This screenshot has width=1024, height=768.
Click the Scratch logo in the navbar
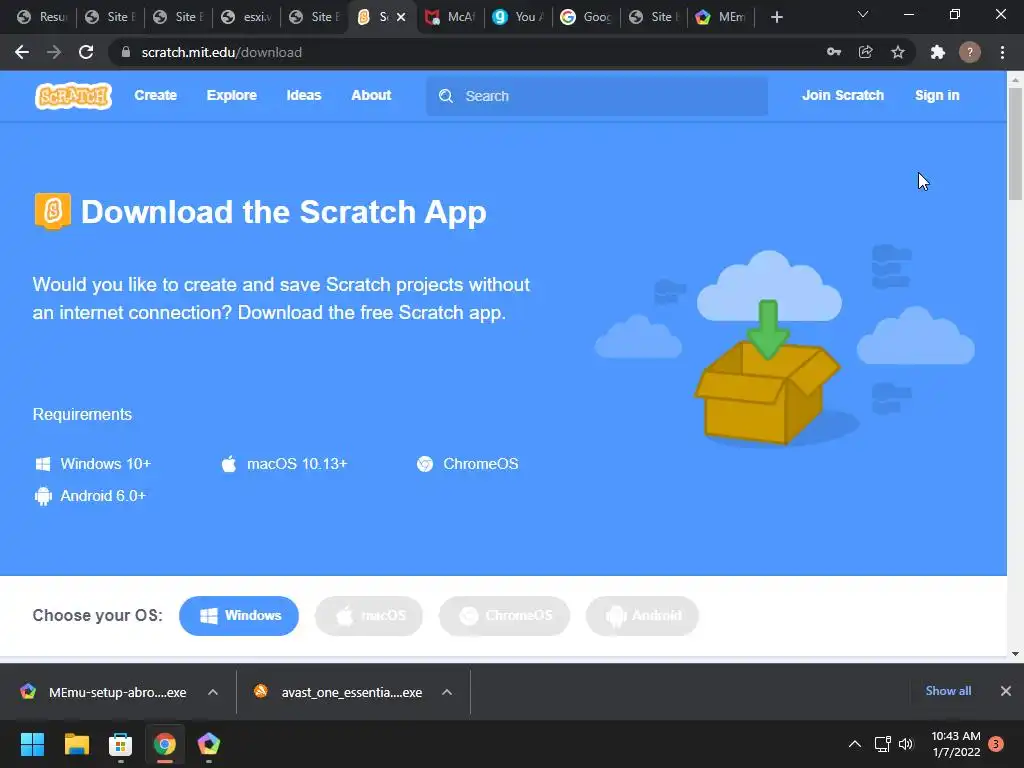coord(73,95)
